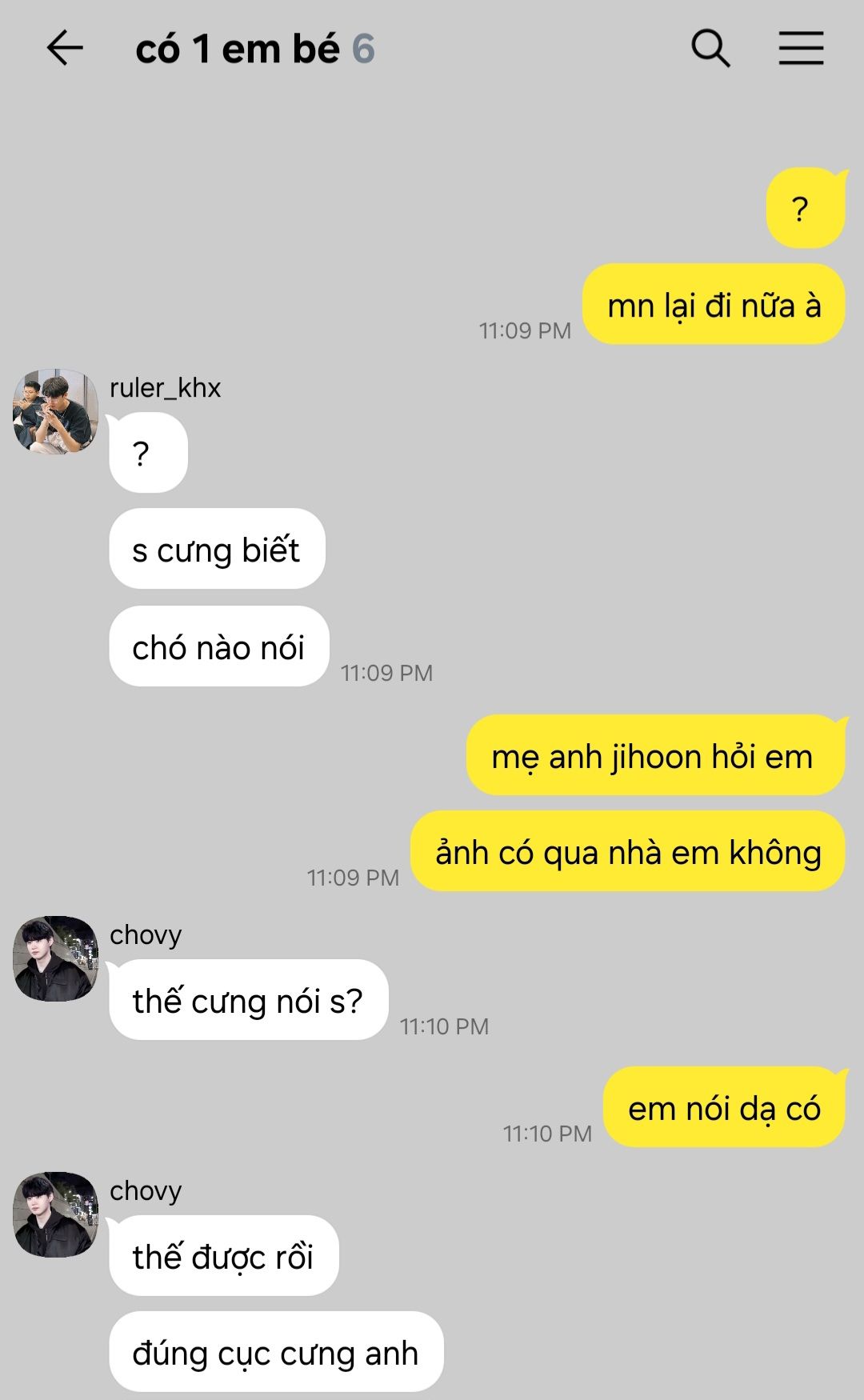Tap ruler_khx's profile picture
Viewport: 864px width, 1400px height.
pos(55,411)
